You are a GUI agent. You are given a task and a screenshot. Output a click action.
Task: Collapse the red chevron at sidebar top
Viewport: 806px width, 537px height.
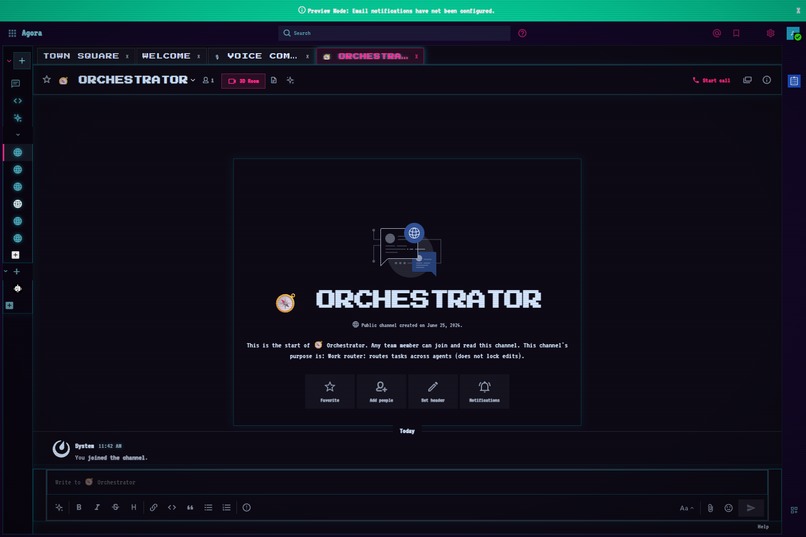(9, 61)
